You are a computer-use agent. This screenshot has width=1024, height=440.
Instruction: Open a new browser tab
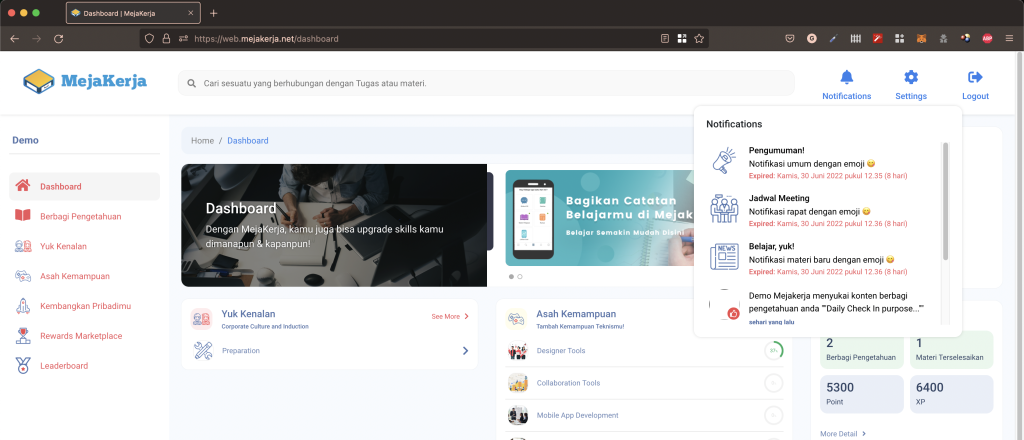tap(214, 13)
